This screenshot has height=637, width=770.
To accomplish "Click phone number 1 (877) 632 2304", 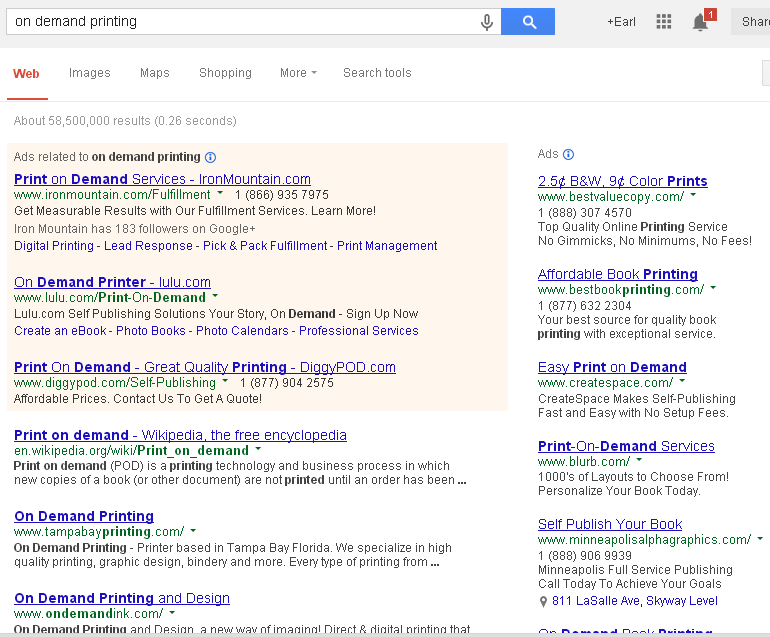I will (584, 305).
